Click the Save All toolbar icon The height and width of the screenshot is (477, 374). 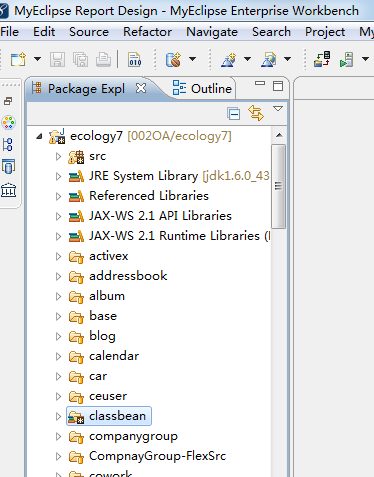click(x=80, y=60)
